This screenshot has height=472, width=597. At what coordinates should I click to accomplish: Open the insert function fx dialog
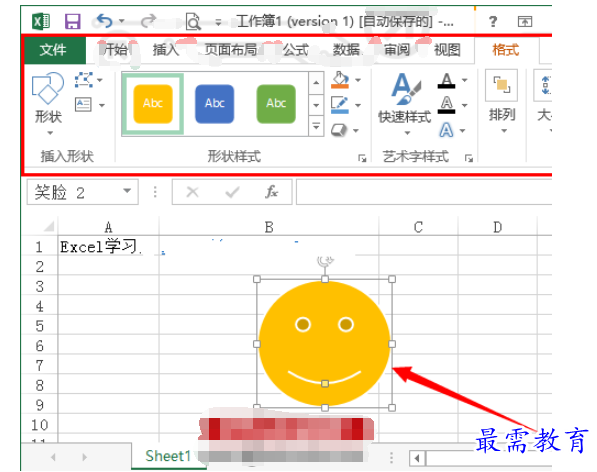(x=271, y=192)
